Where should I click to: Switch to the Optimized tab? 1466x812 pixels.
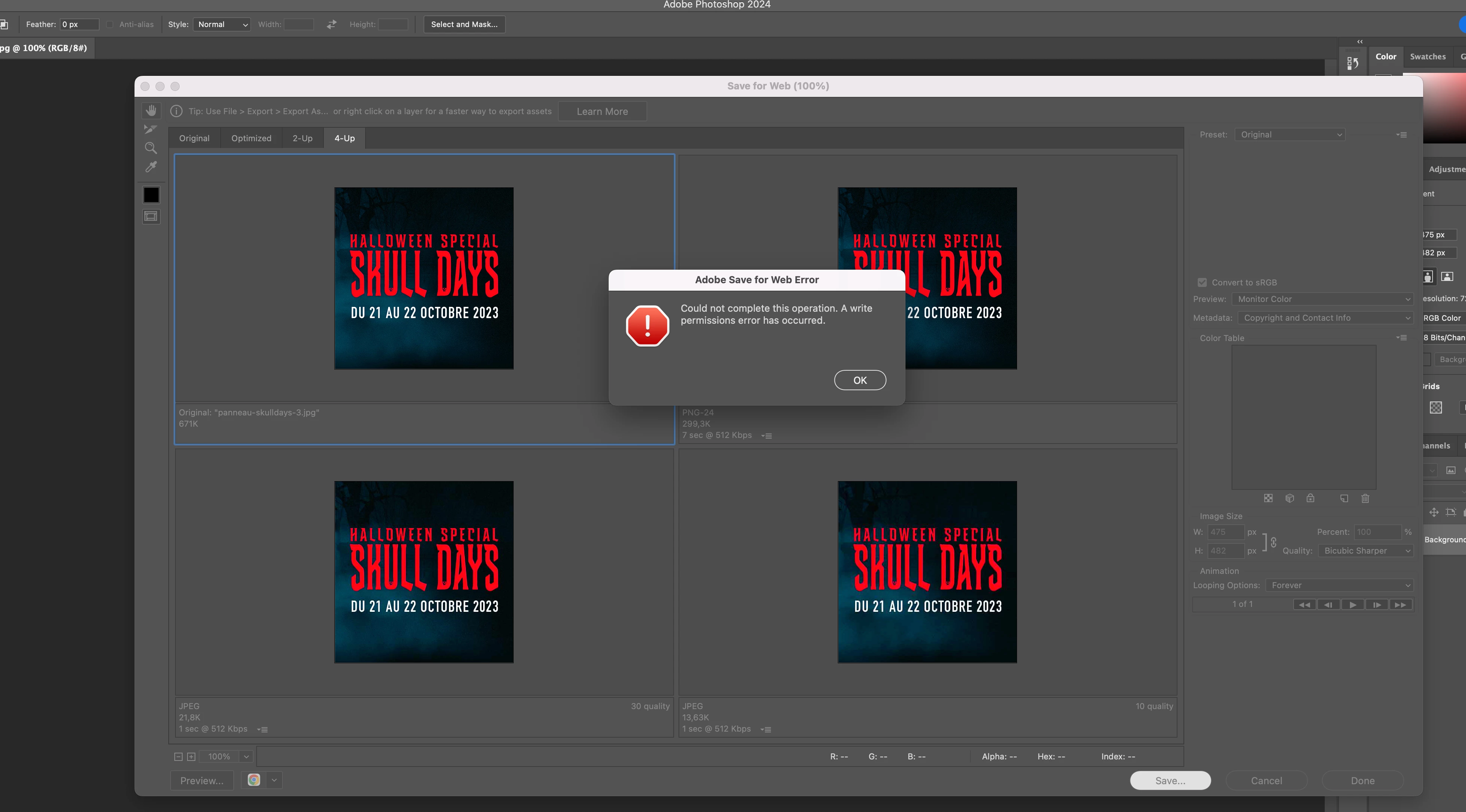[251, 138]
